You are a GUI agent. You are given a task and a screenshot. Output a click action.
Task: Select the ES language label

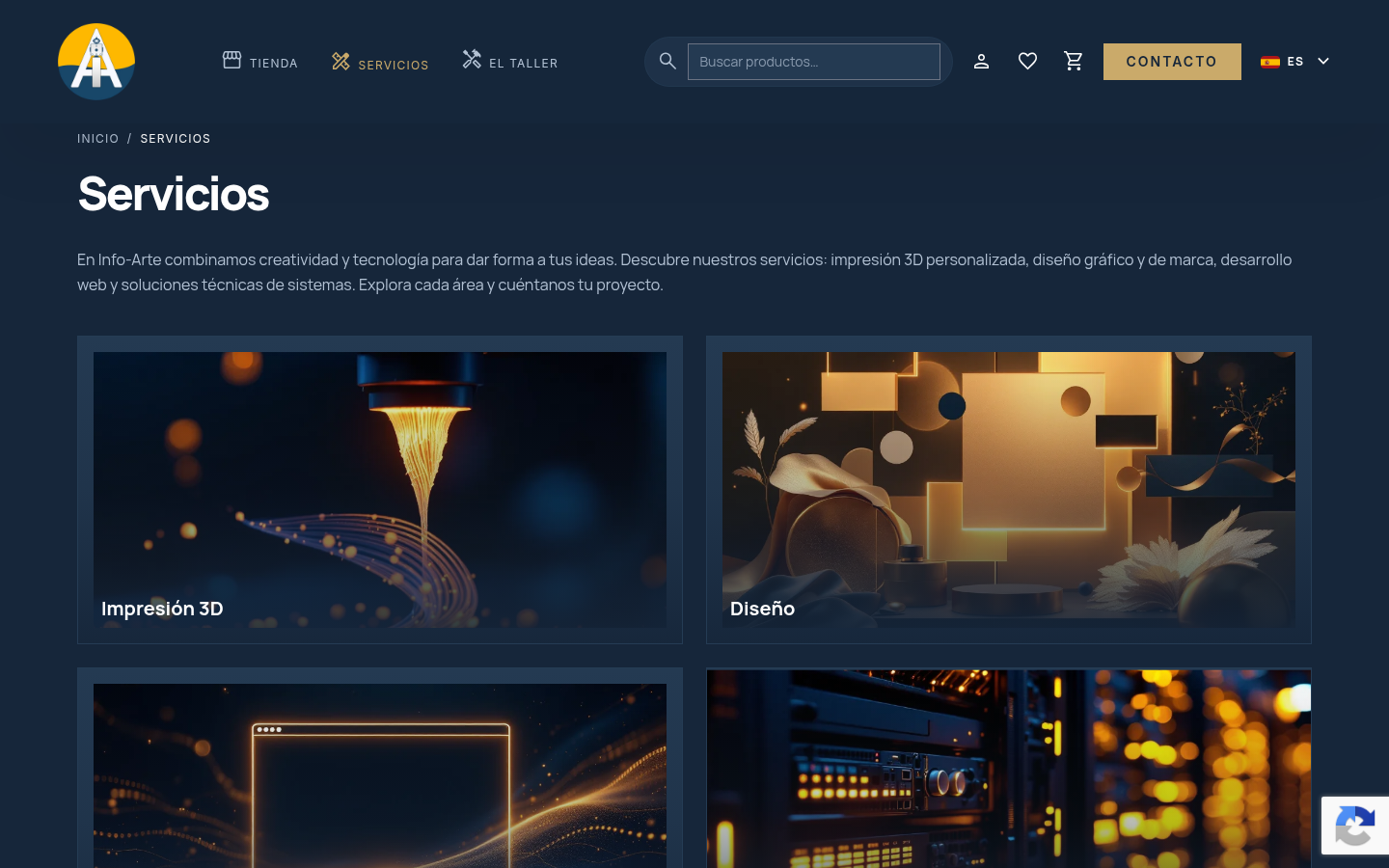(1295, 62)
